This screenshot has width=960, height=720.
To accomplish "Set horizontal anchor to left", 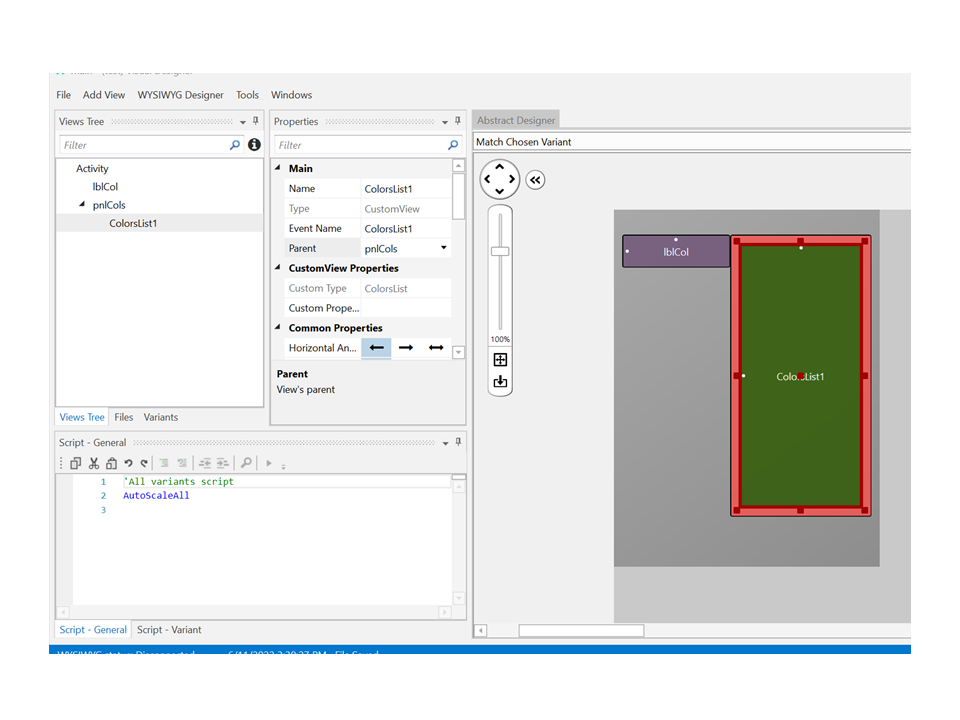I will (376, 348).
